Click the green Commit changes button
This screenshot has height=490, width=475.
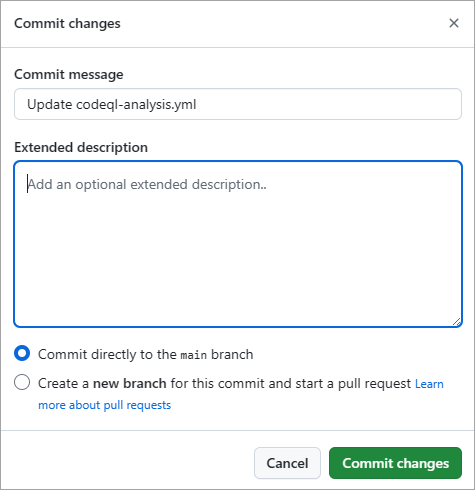tap(395, 463)
